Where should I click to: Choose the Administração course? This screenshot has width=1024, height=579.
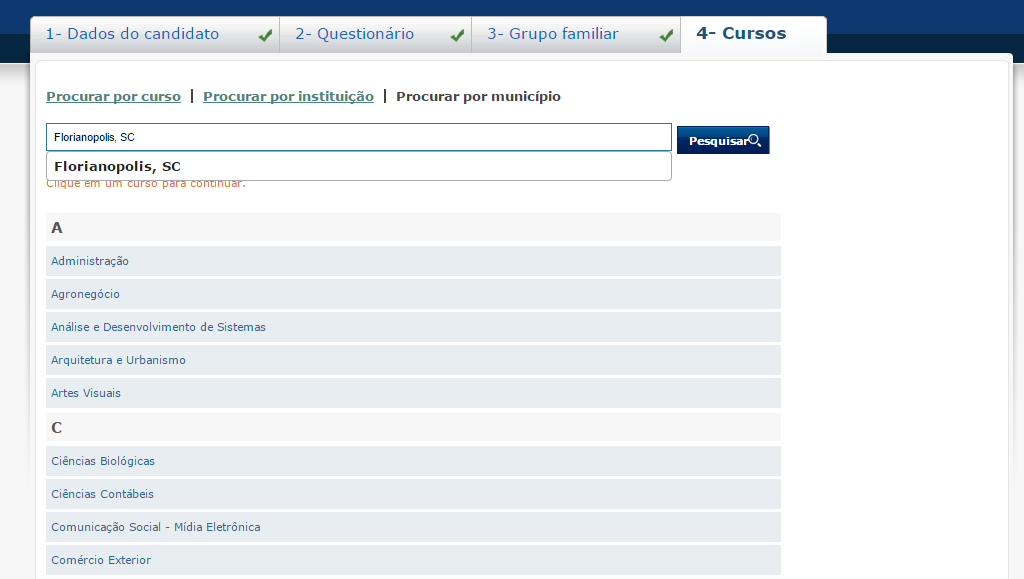(x=90, y=261)
